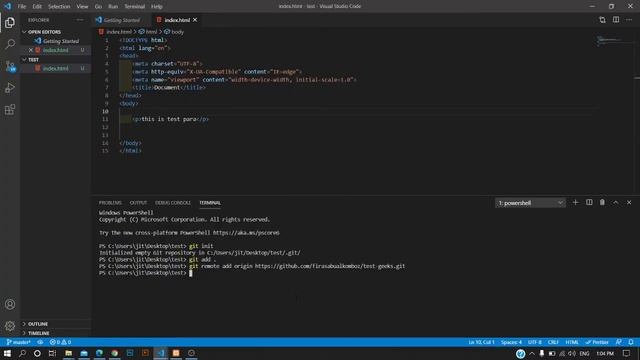Open the Accounts menu icon
Viewport: 640px width, 360px height.
click(10, 304)
